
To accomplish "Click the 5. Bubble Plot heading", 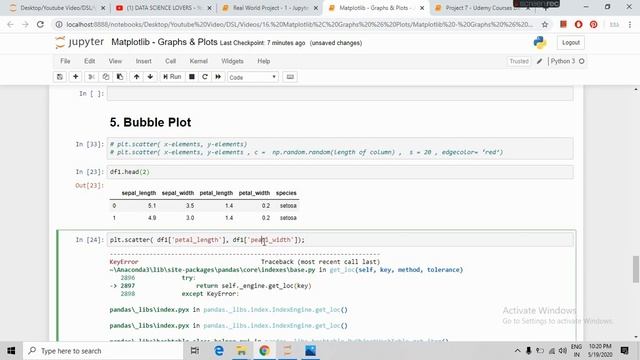I will tap(150, 122).
